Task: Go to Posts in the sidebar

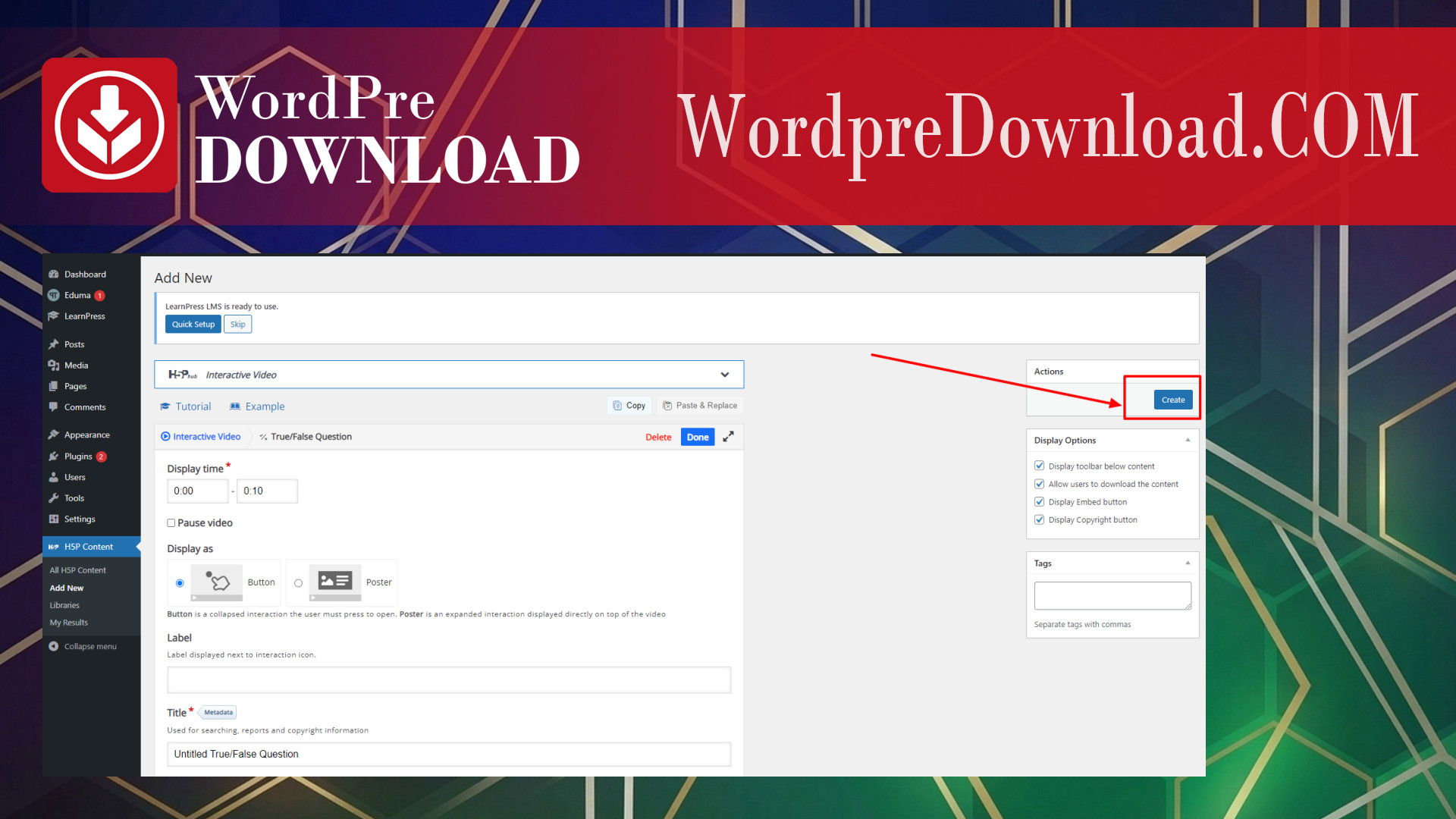Action: coord(74,344)
